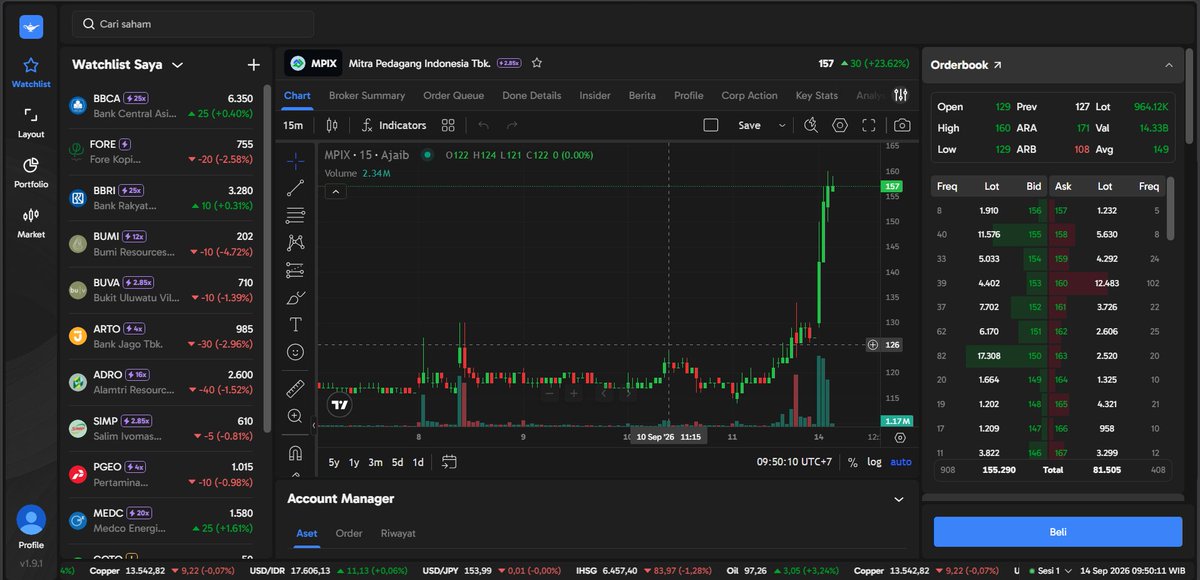Open the Riwayat tab in Account Manager

pos(398,533)
